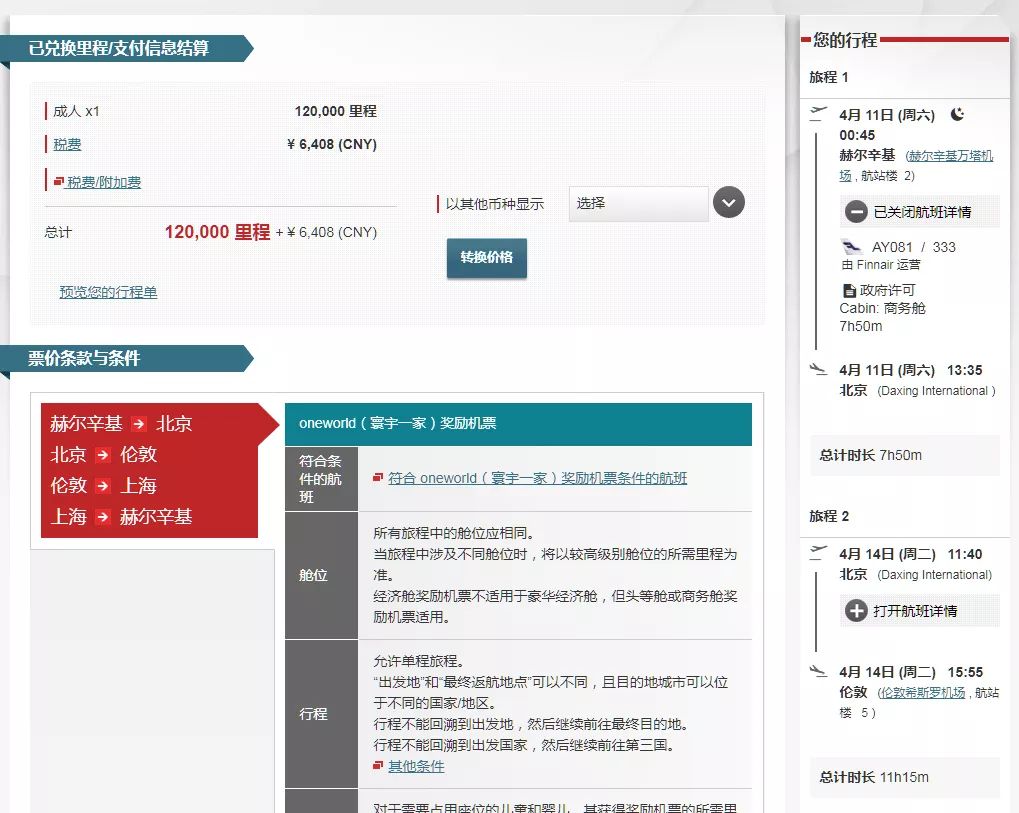Click the landing plane icon beside 北京 arrival
Image resolution: width=1019 pixels, height=813 pixels.
click(x=817, y=368)
